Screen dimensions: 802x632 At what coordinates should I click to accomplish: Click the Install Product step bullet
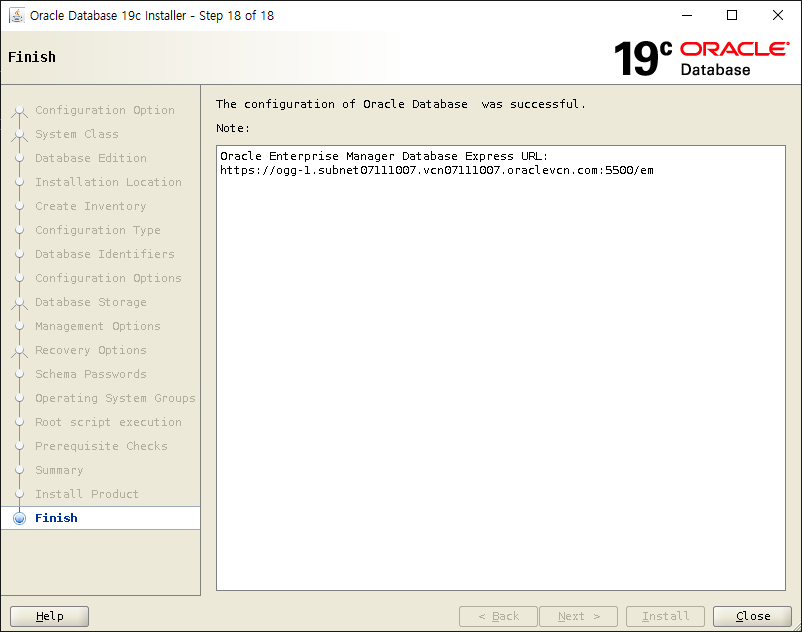point(19,494)
